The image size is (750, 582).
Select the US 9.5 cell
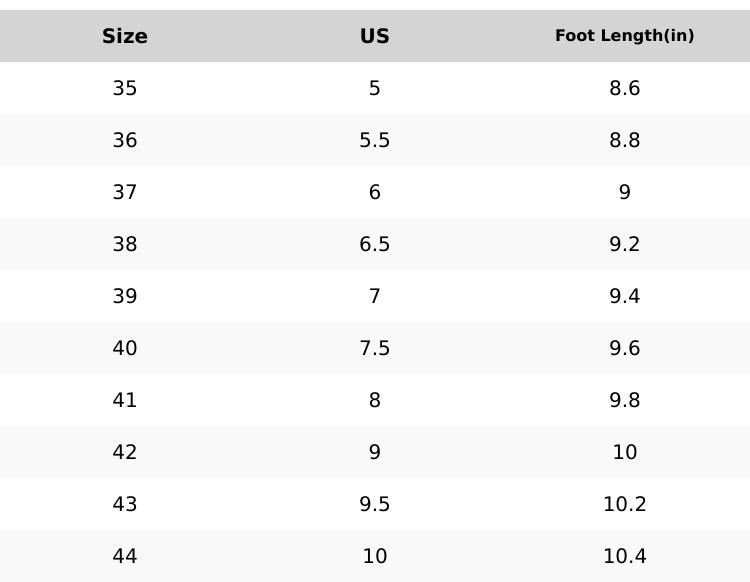[x=375, y=504]
